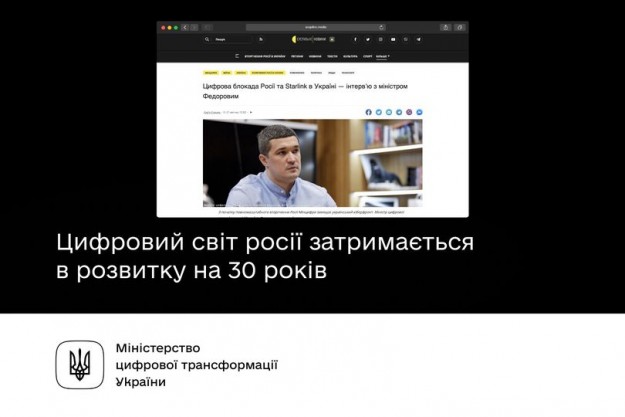This screenshot has width=625, height=417.
Task: Open the site search magnifier icon
Action: click(x=208, y=40)
